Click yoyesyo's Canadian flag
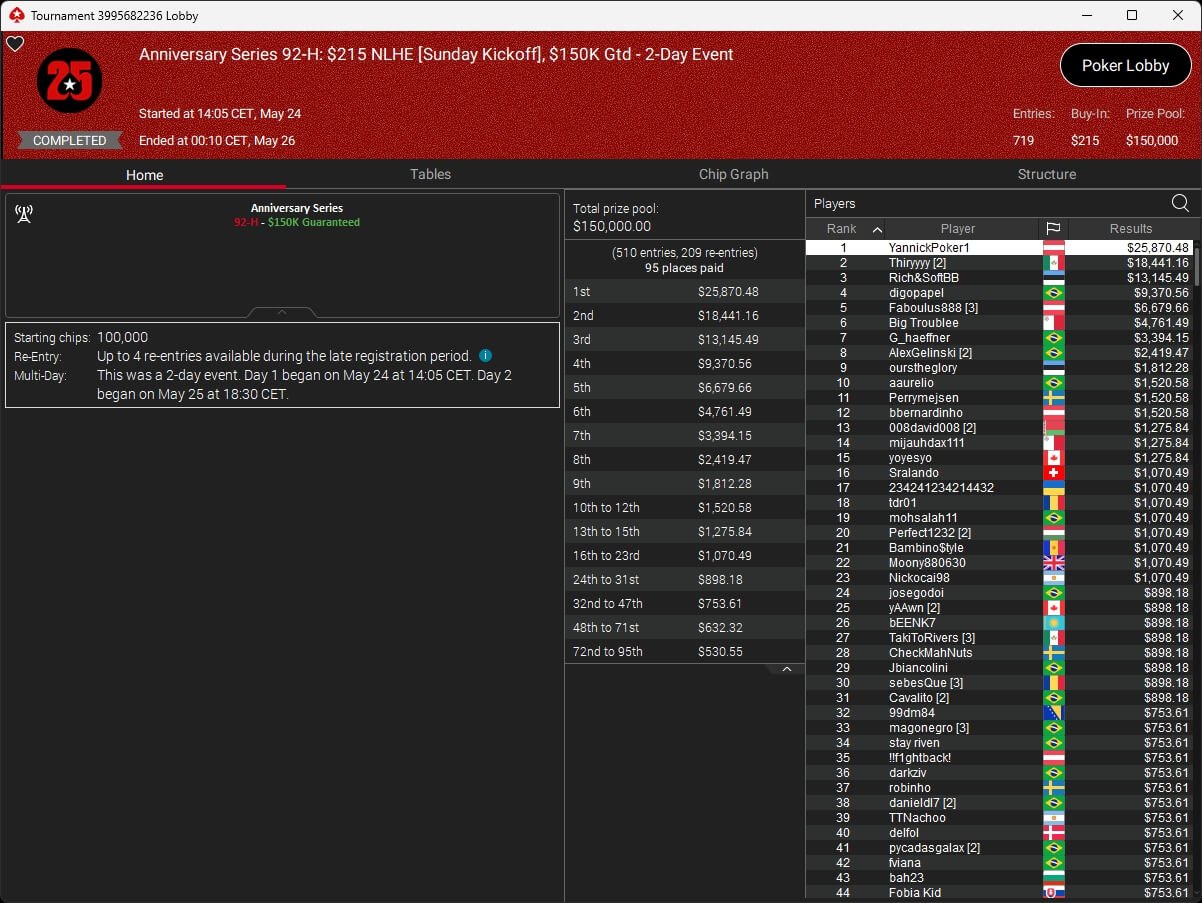1202x903 pixels. [x=1054, y=458]
